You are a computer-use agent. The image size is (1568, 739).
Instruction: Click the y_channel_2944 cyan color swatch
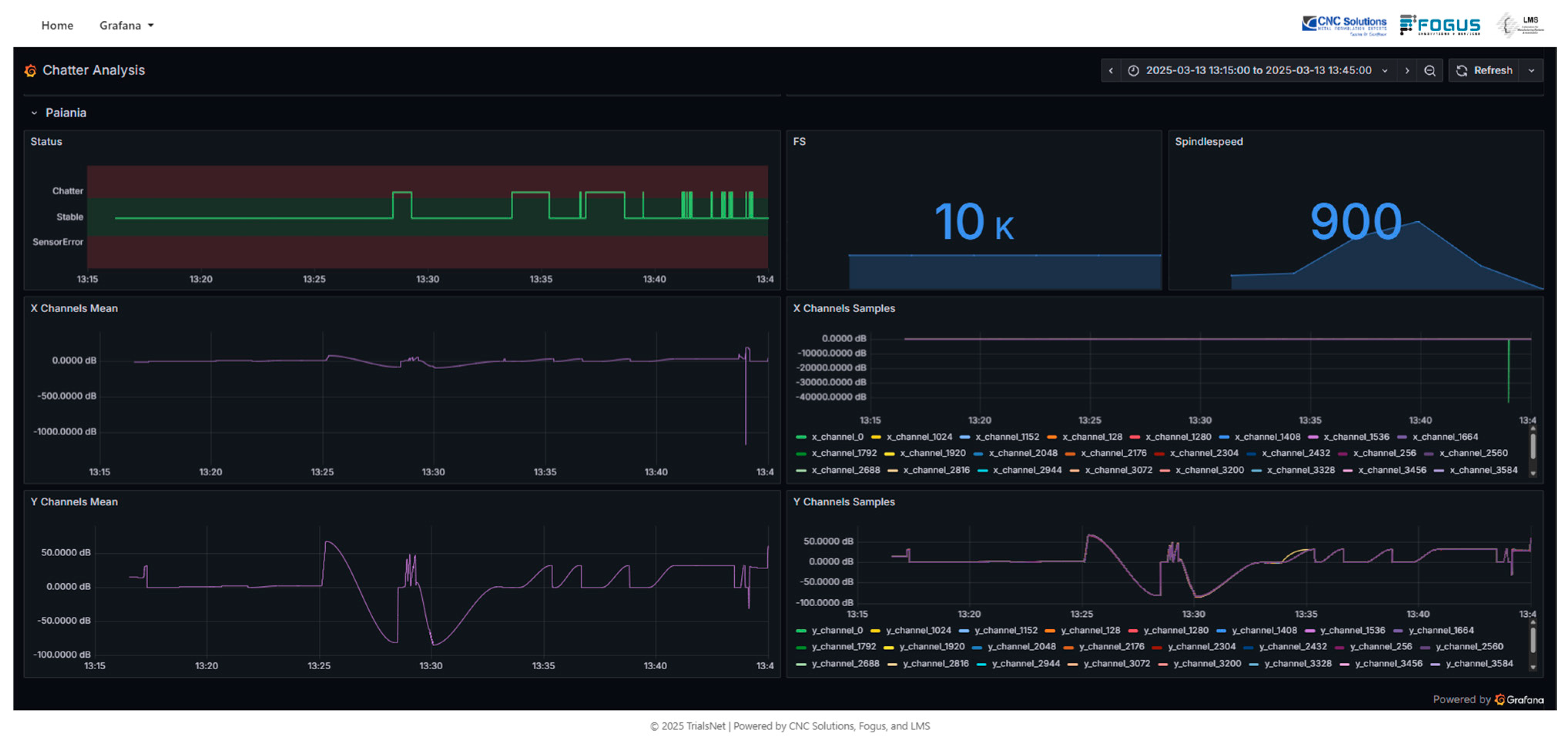[981, 664]
